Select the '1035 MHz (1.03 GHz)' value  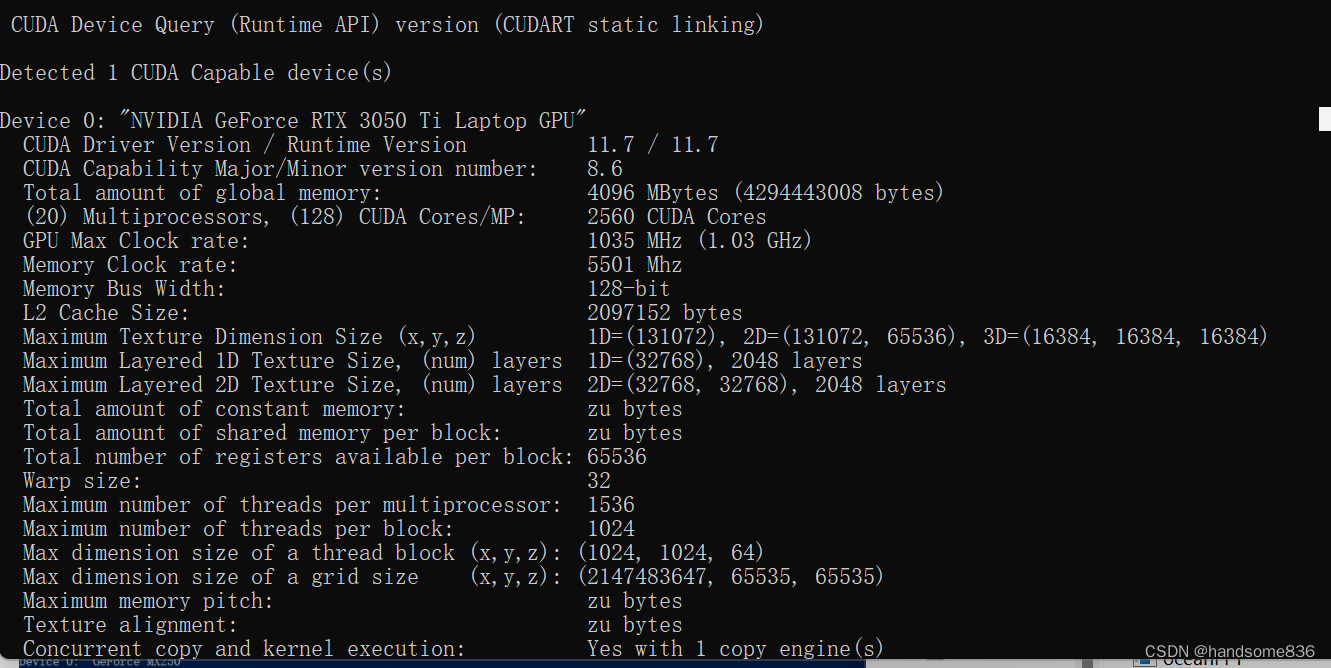tap(700, 241)
